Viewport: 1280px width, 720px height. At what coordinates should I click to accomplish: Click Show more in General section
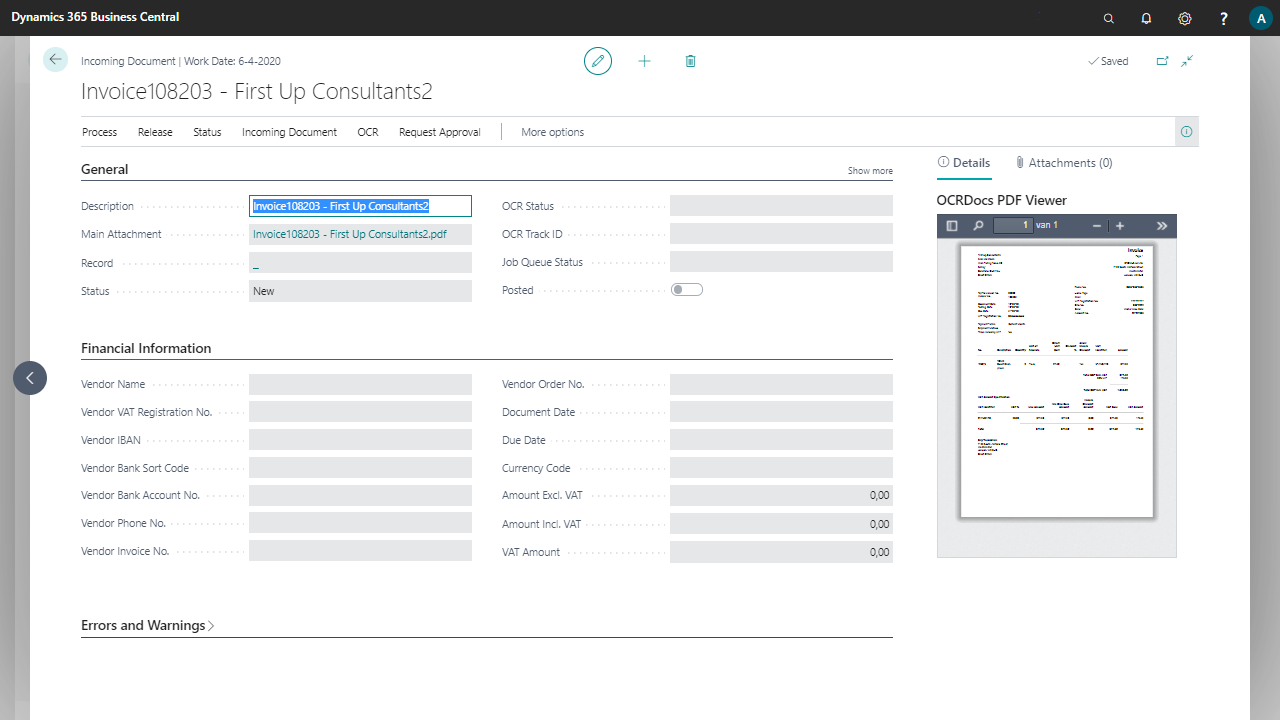(870, 171)
